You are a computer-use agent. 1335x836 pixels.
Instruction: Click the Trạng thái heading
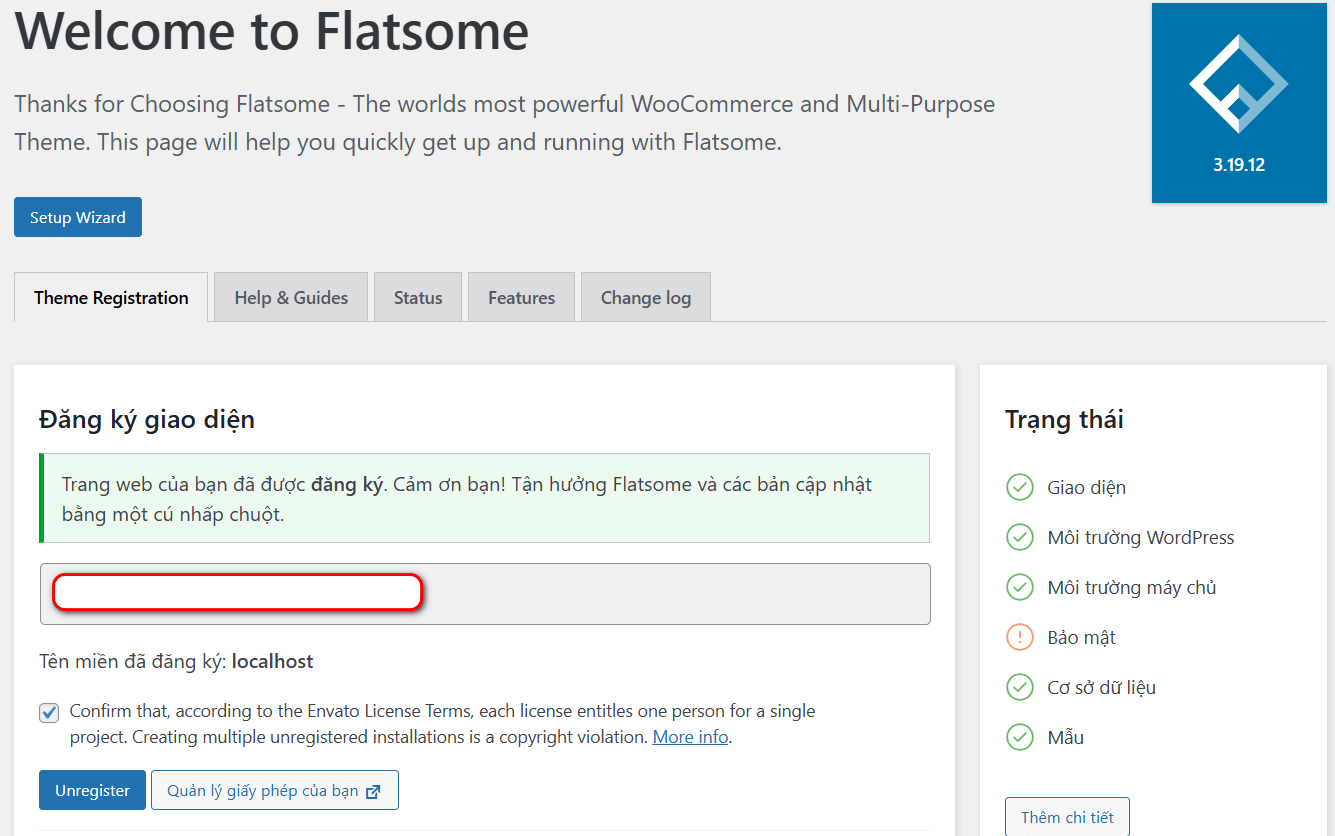click(x=1064, y=419)
